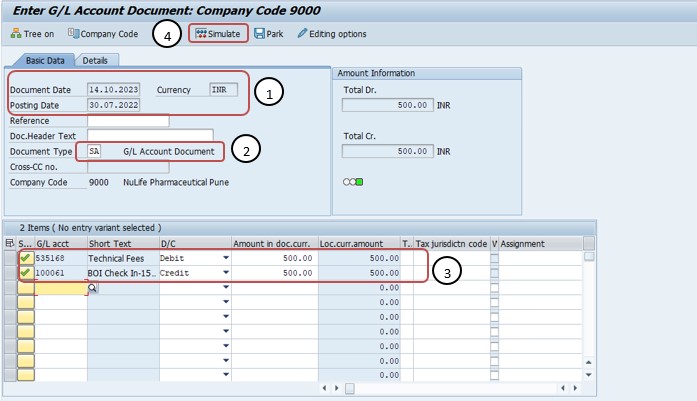Click the Amount in doc.curr. column header

click(275, 244)
